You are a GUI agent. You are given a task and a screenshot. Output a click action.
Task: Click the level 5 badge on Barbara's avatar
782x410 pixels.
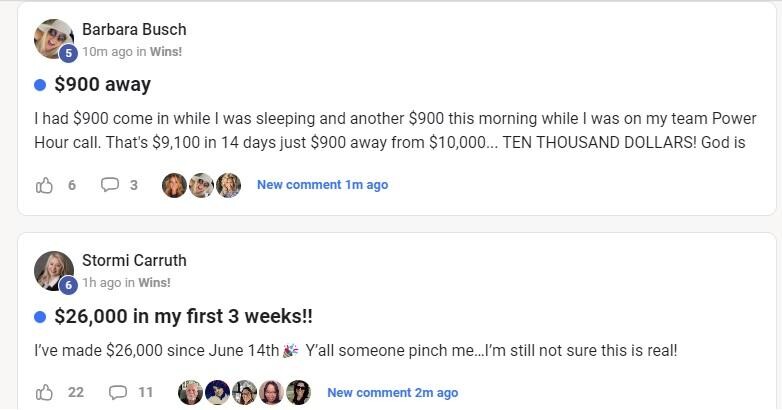(x=68, y=54)
